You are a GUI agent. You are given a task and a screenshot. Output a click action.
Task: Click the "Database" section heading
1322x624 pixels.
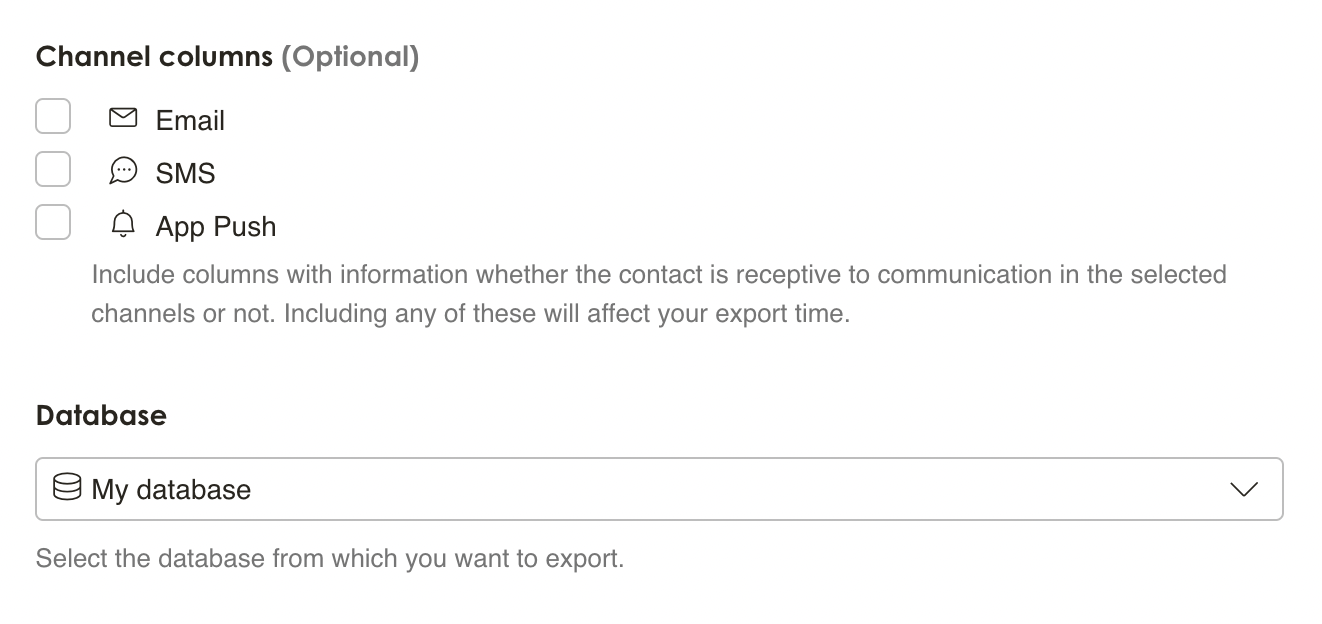[101, 416]
